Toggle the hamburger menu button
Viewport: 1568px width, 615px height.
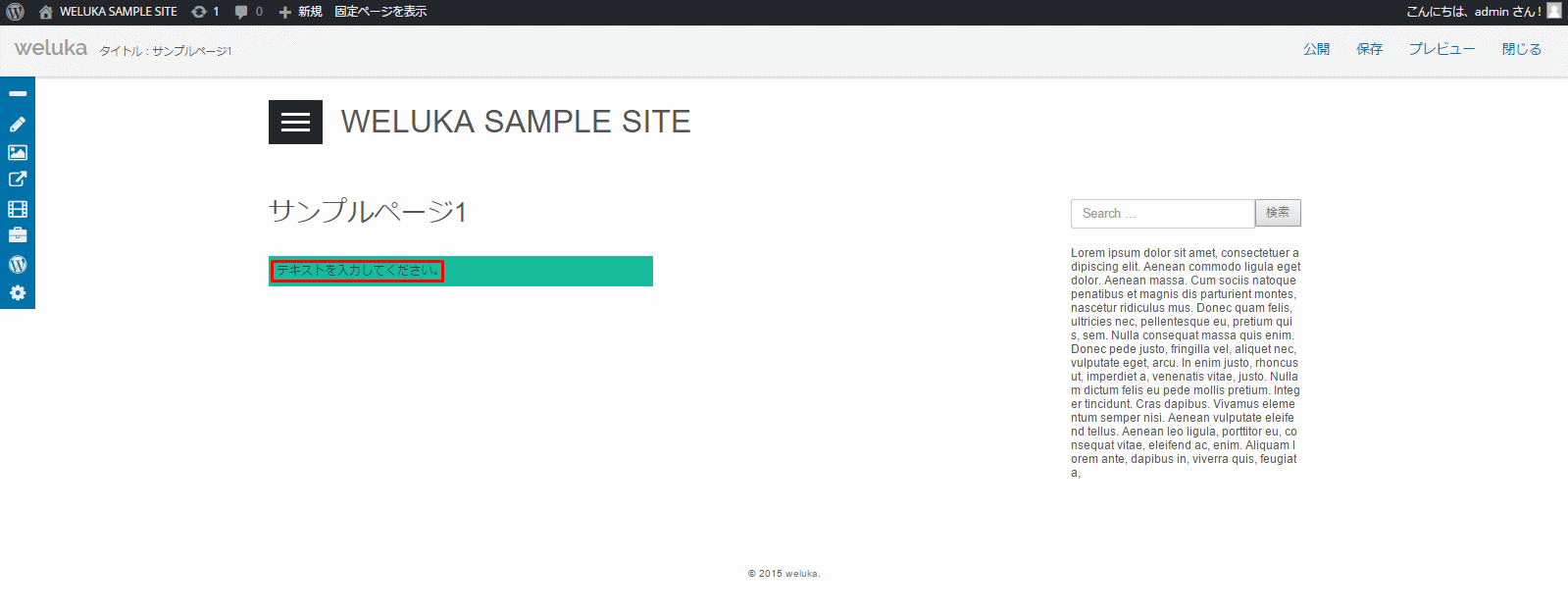click(x=295, y=122)
